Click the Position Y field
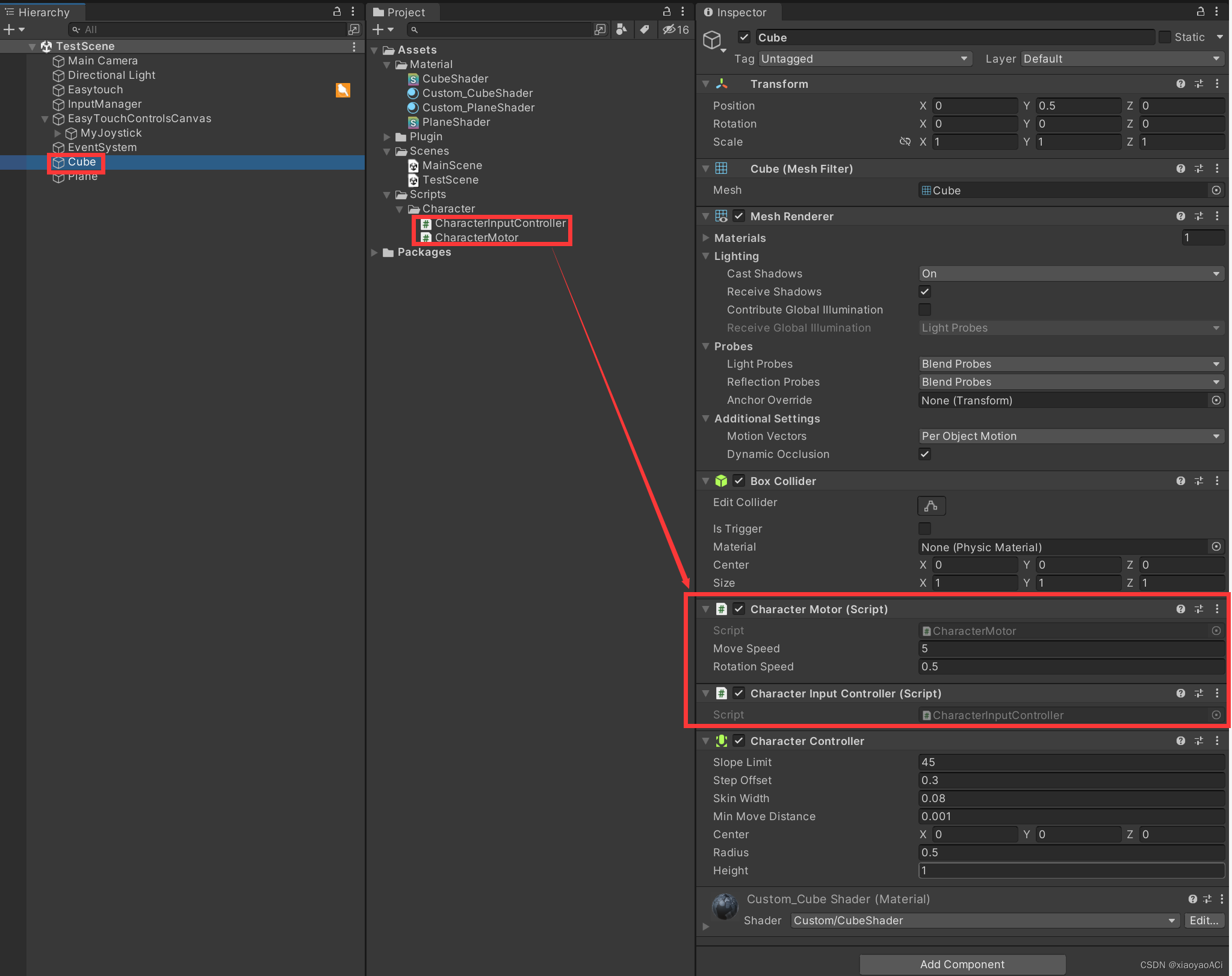This screenshot has height=976, width=1232. click(1078, 106)
